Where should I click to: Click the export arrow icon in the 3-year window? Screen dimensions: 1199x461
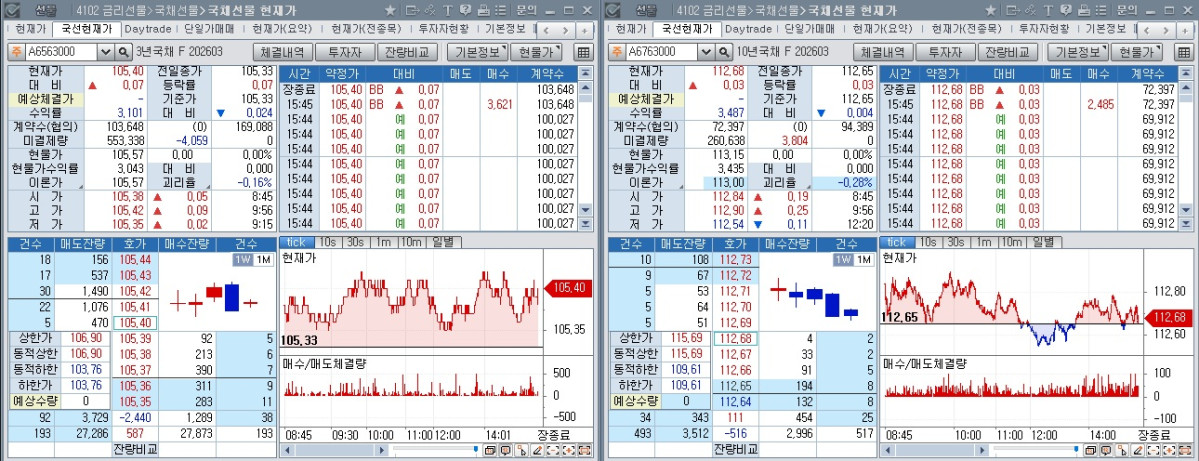413,11
